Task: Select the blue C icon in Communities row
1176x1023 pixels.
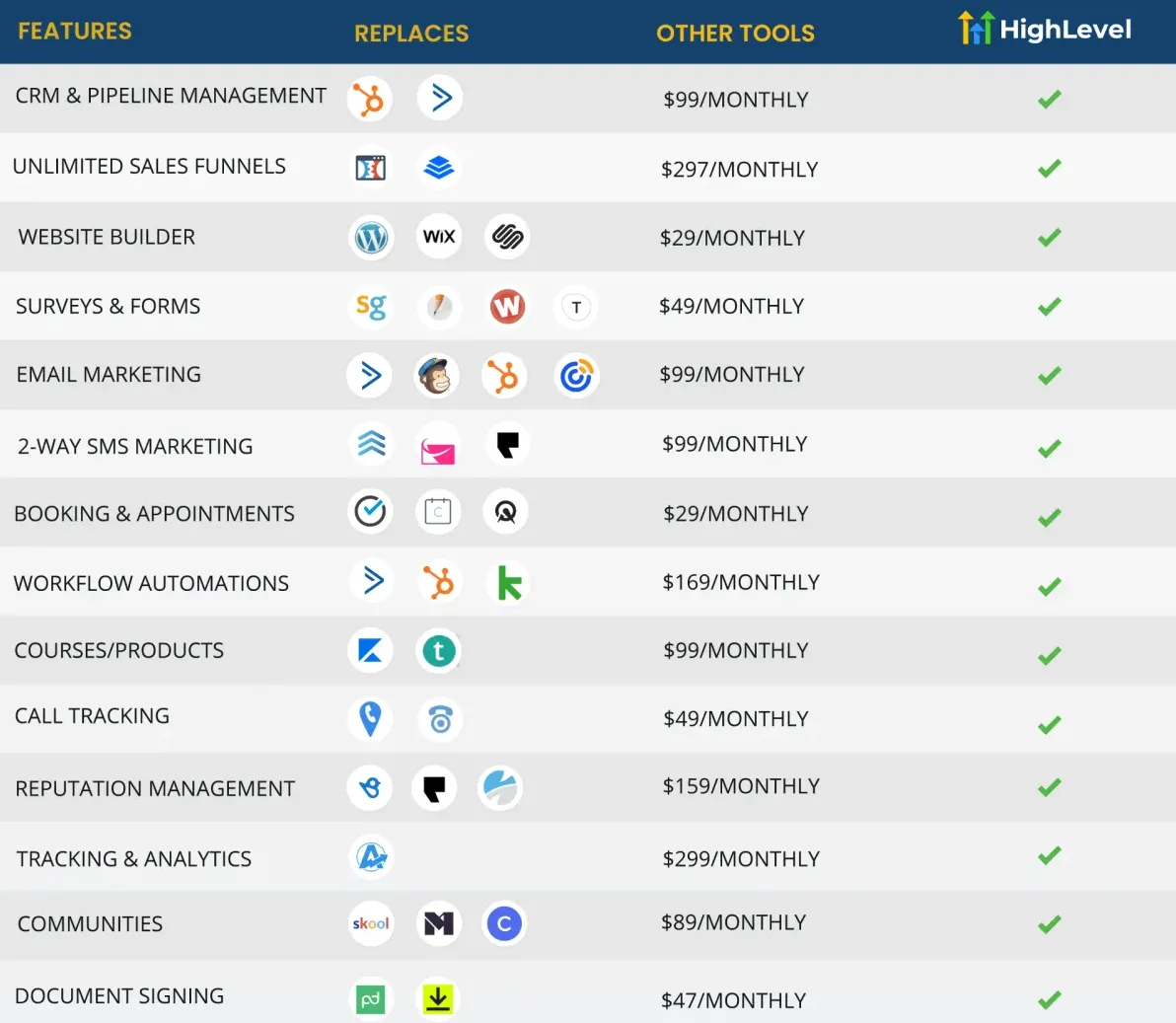Action: 504,923
